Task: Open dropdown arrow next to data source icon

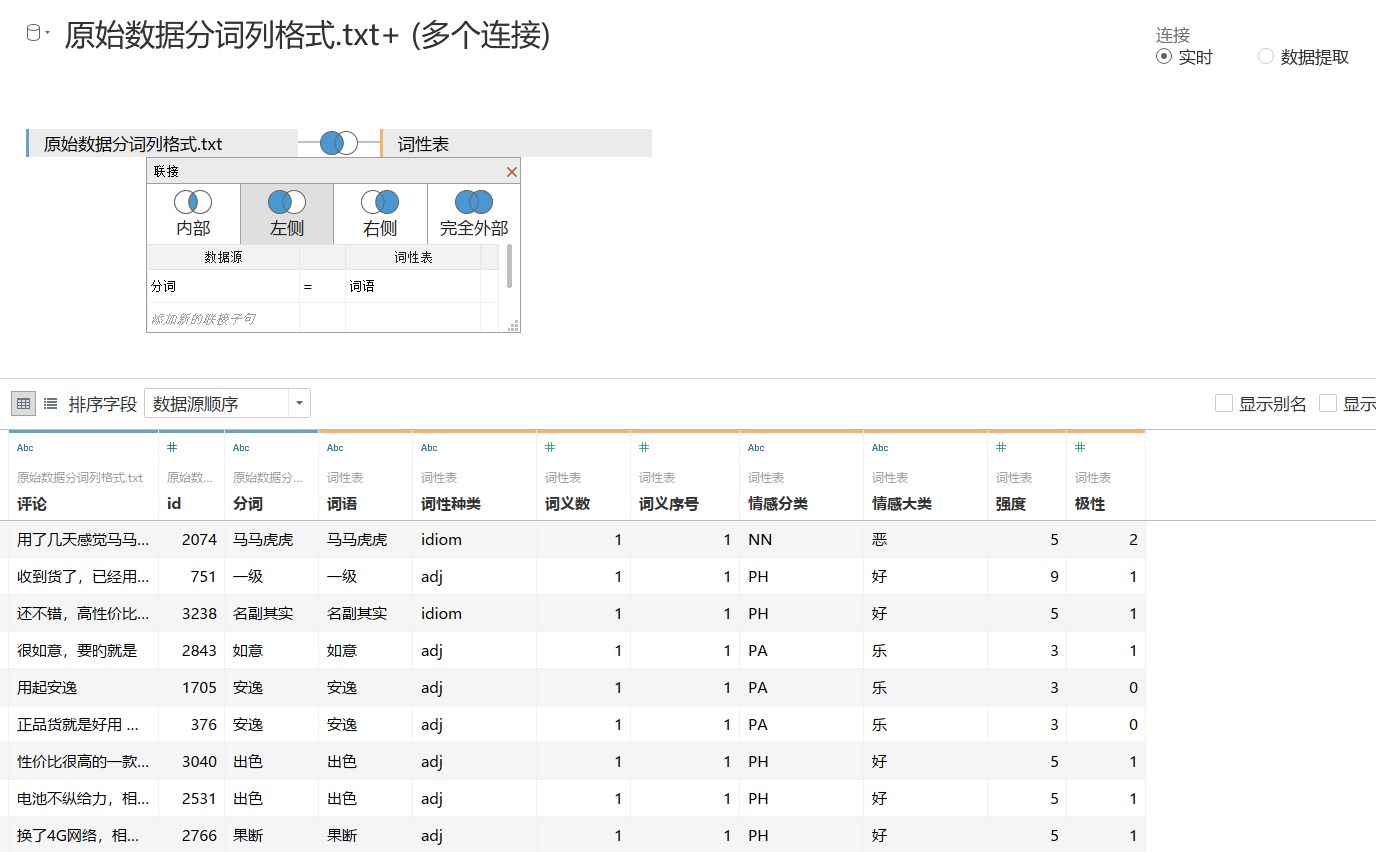Action: pyautogui.click(x=48, y=34)
